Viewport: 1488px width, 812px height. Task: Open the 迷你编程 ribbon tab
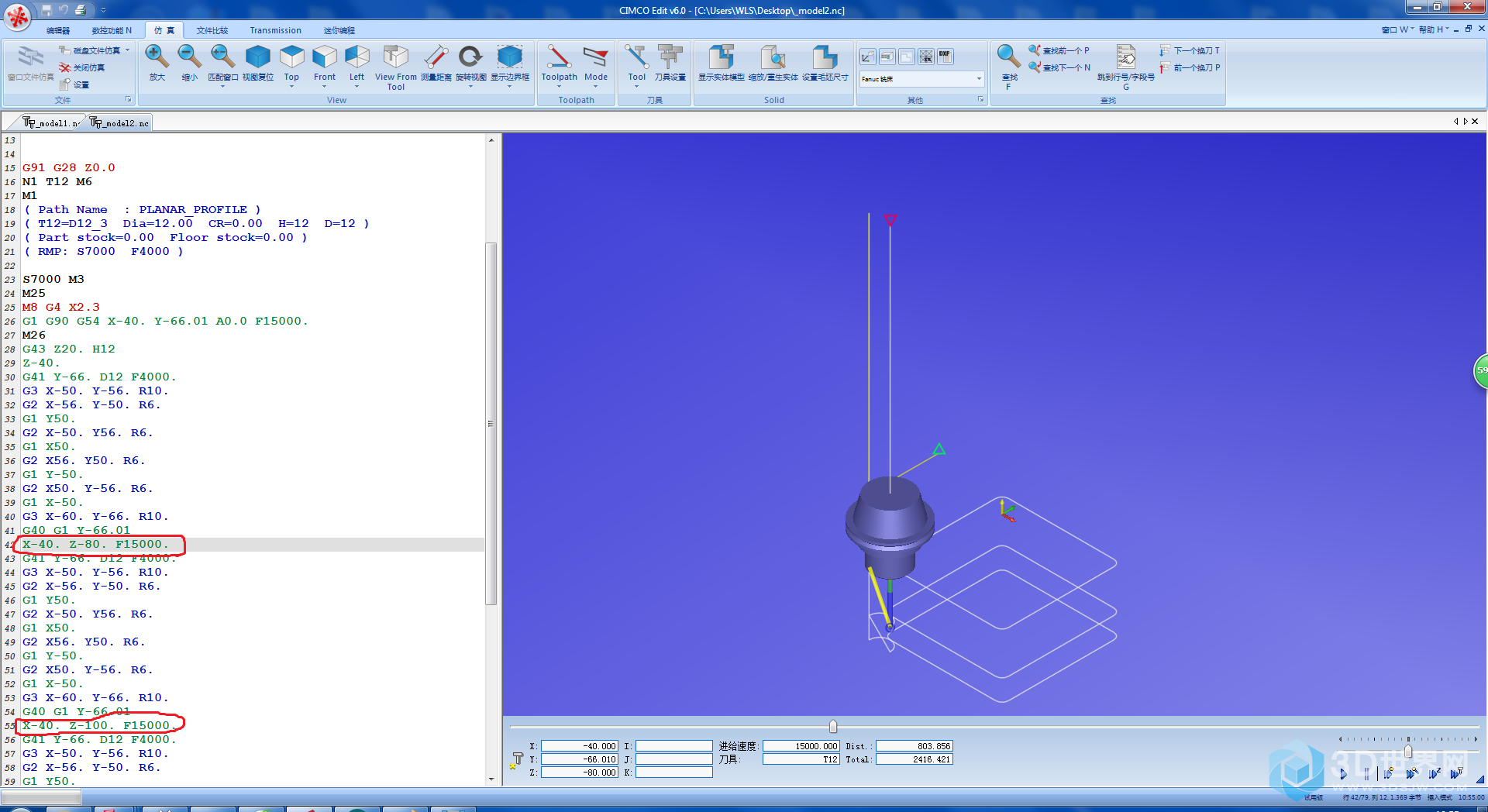(x=339, y=30)
